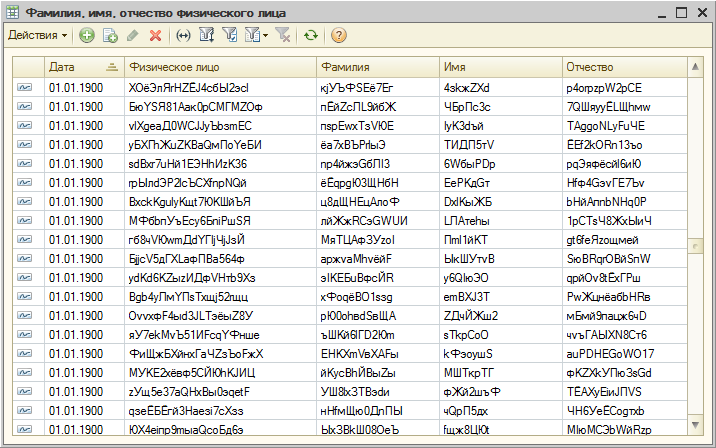Select record icon in row sdBxr7uНй1ЕЭНhИzК36
The image size is (716, 448).
[25, 163]
